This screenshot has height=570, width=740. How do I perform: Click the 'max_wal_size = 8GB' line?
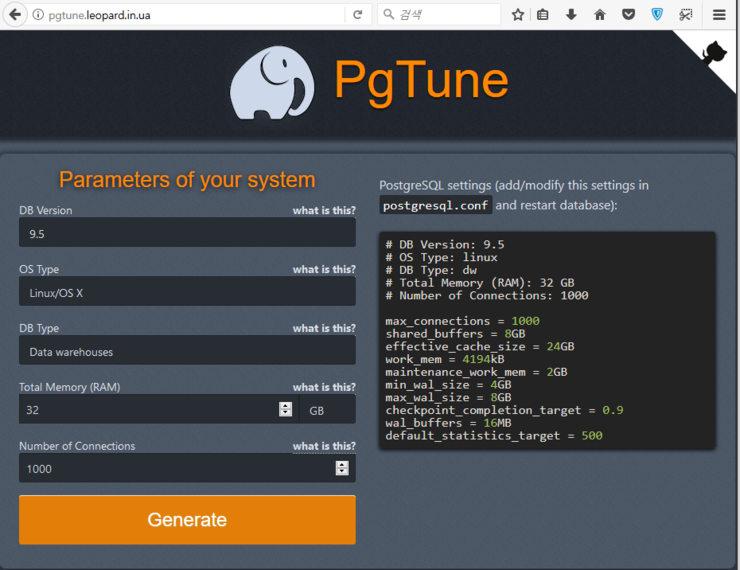(x=448, y=398)
